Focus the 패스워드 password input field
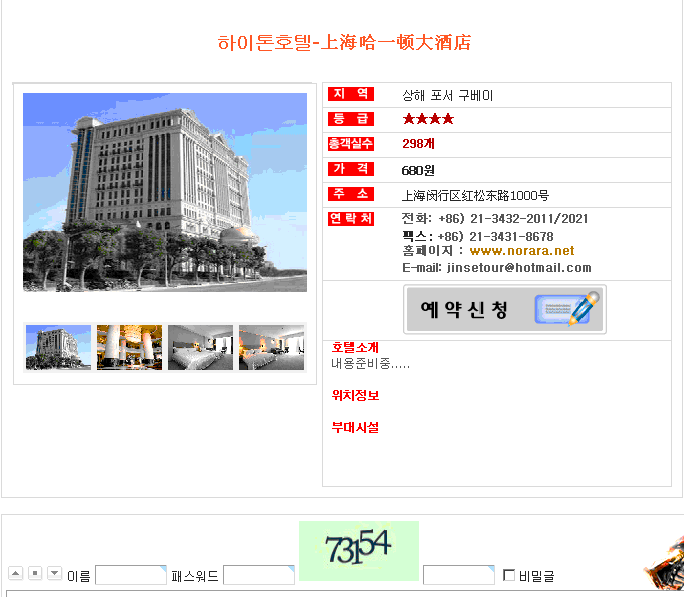This screenshot has width=684, height=597. 258,575
